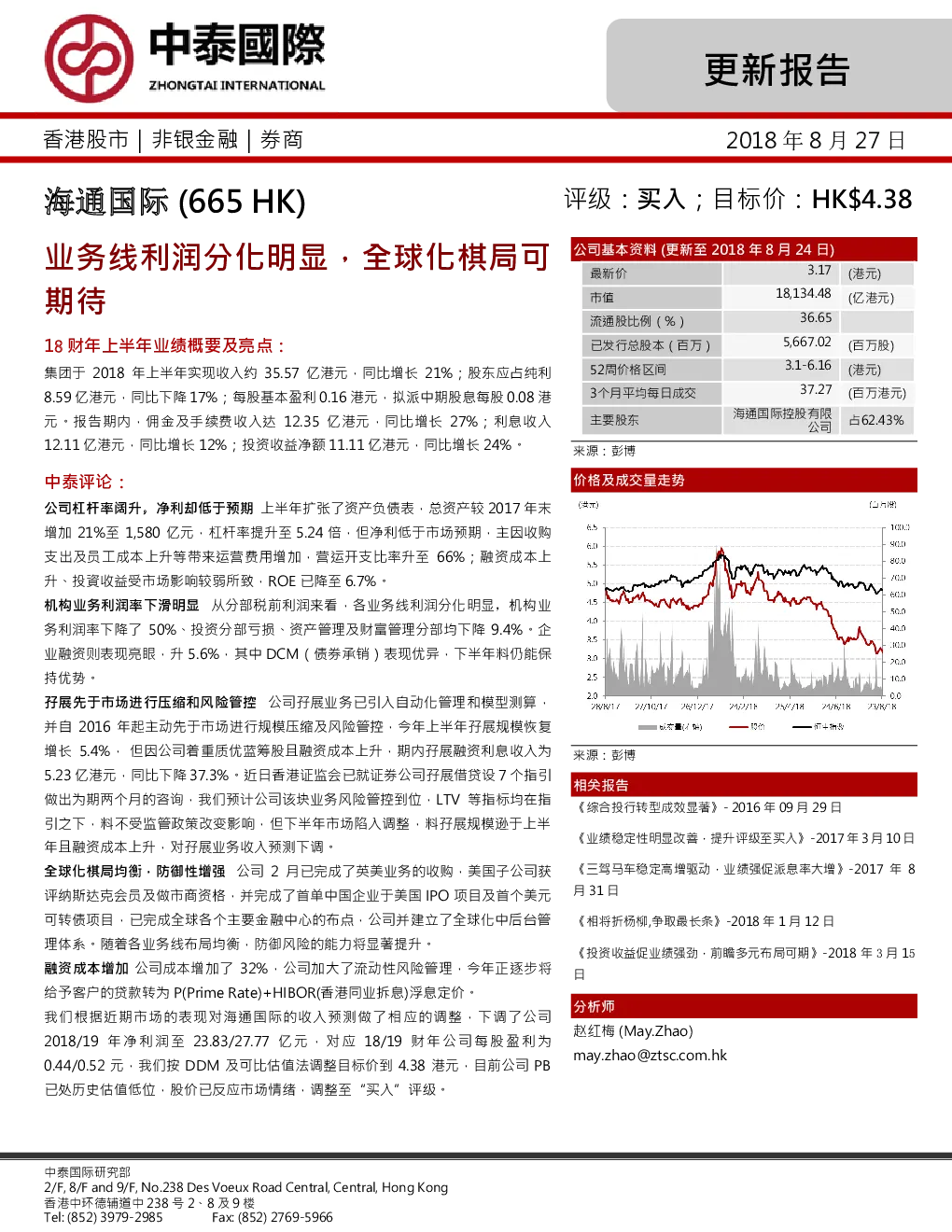This screenshot has height=1232, width=952.
Task: Select the bold lead 融资成本增加
Action: tap(86, 968)
